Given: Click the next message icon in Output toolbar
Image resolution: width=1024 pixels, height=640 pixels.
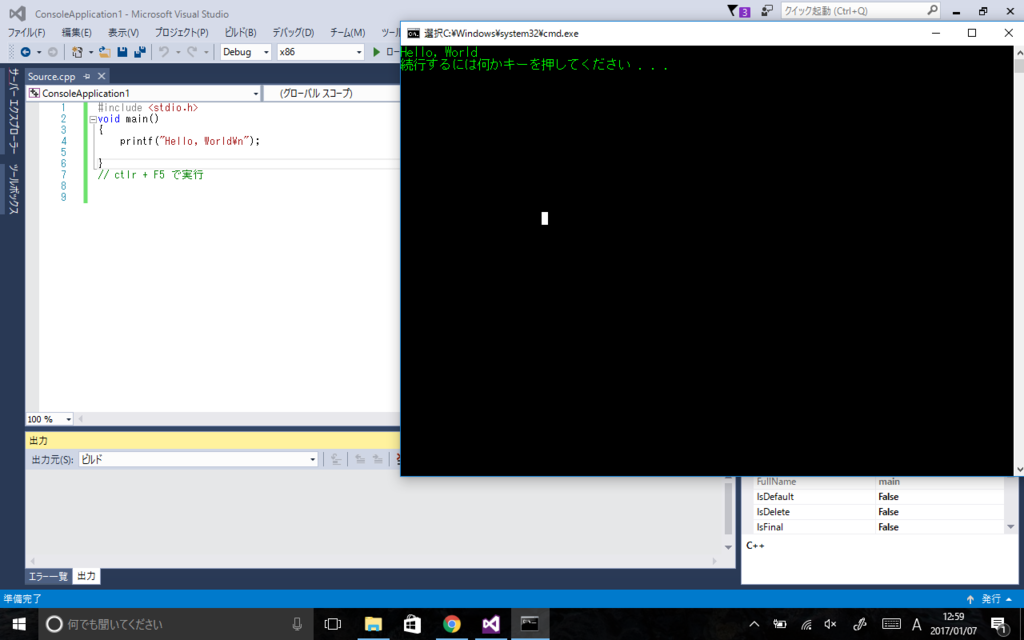Looking at the screenshot, I should 377,460.
